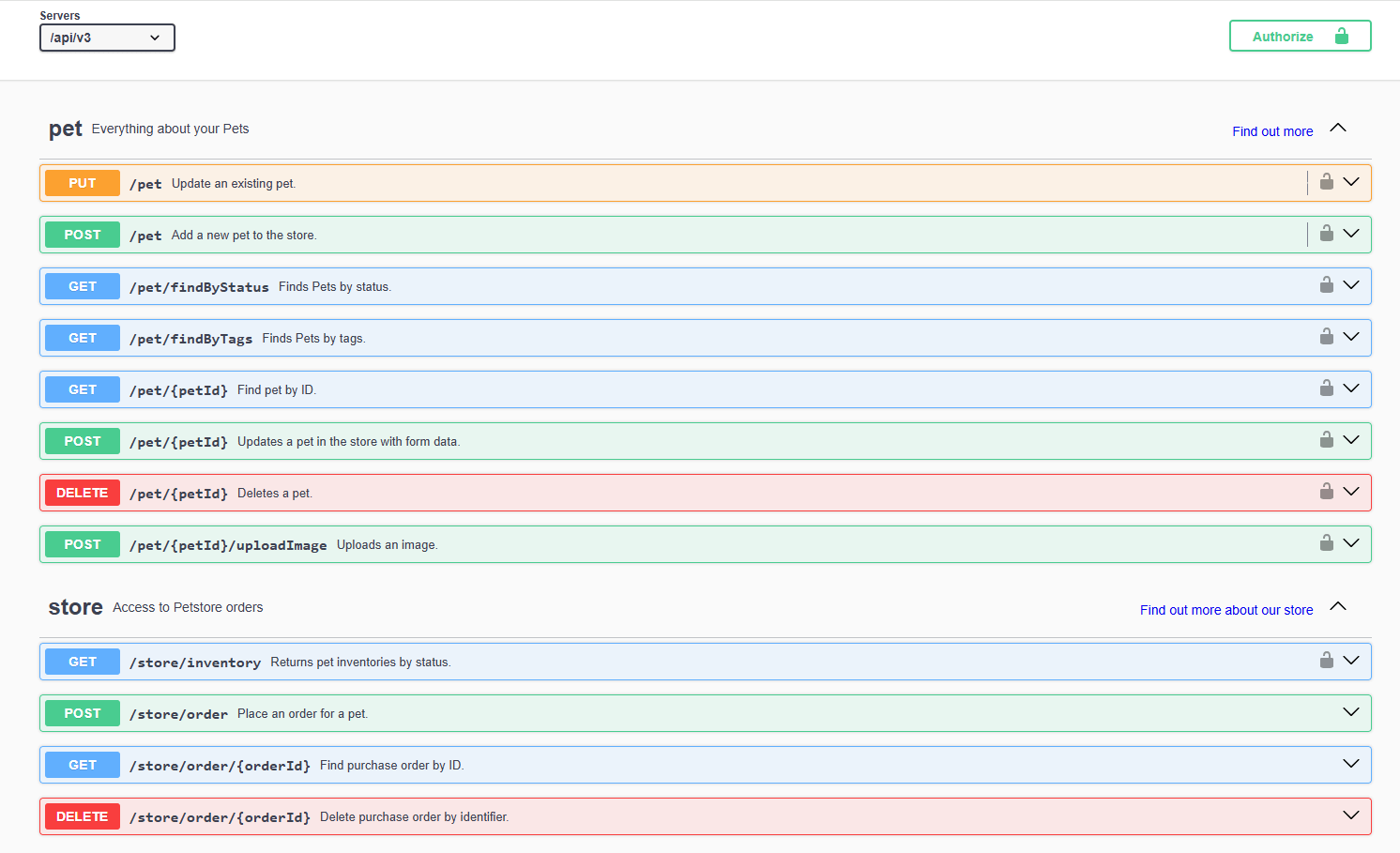This screenshot has height=853, width=1400.
Task: Click the PUT badge on the /pet endpoint
Action: point(82,183)
